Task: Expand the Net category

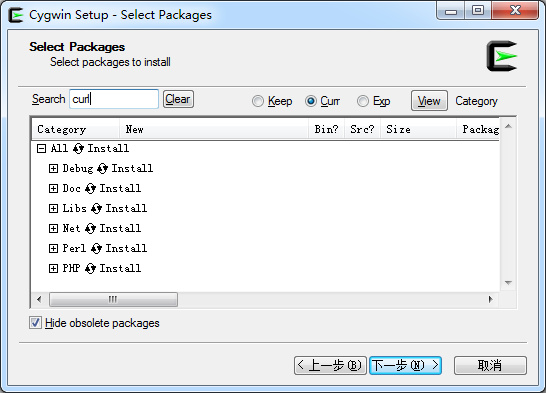Action: (53, 229)
